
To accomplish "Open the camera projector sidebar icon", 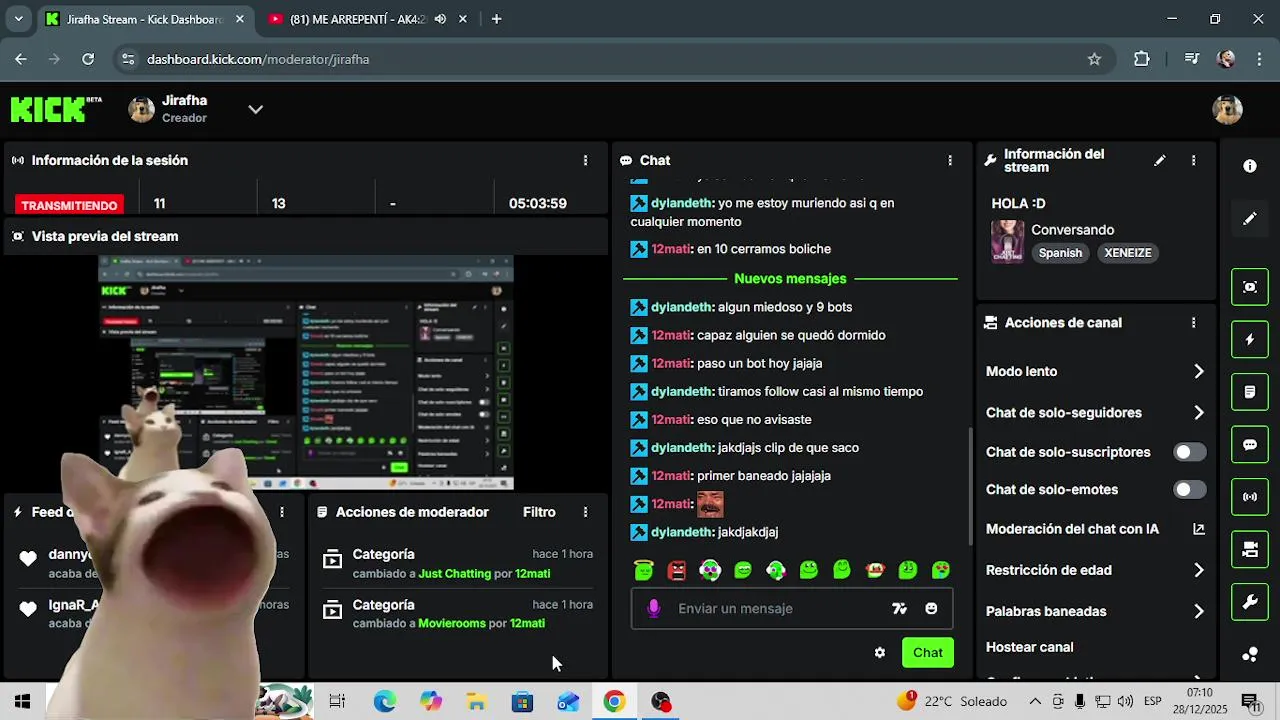I will click(x=1250, y=549).
